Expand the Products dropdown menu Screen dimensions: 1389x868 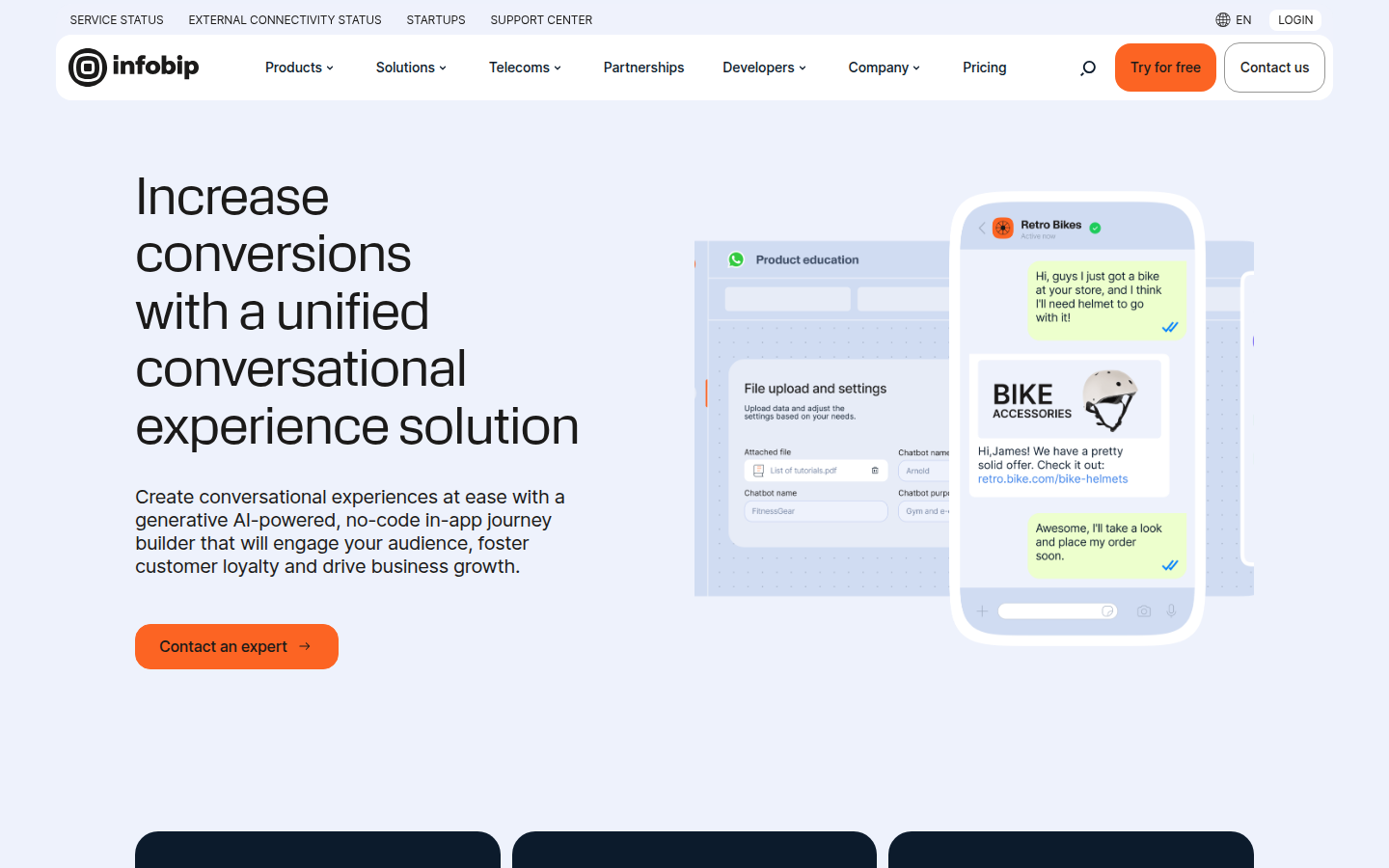pos(299,68)
